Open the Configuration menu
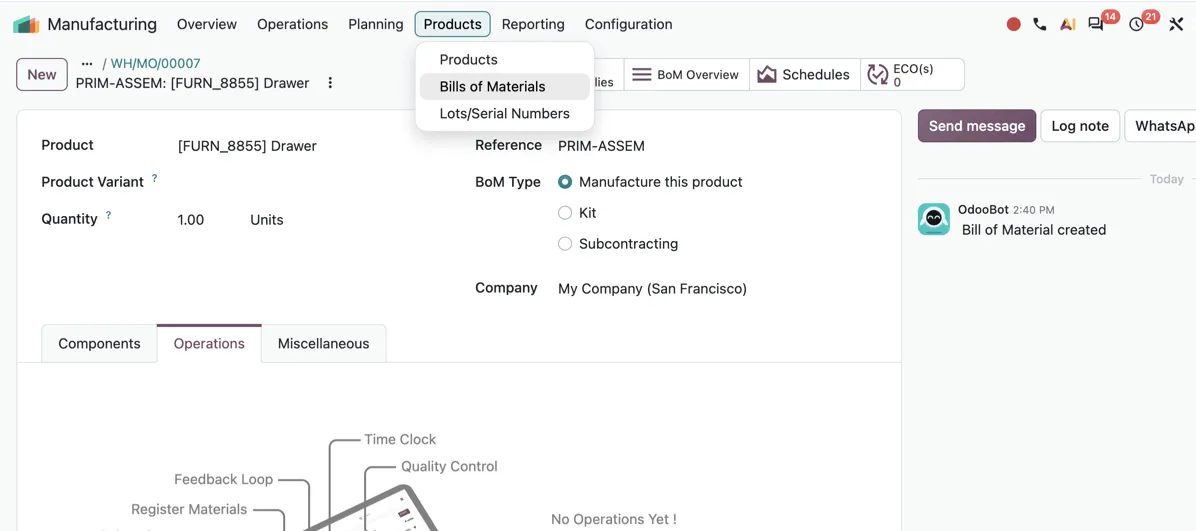This screenshot has width=1196, height=531. tap(629, 24)
